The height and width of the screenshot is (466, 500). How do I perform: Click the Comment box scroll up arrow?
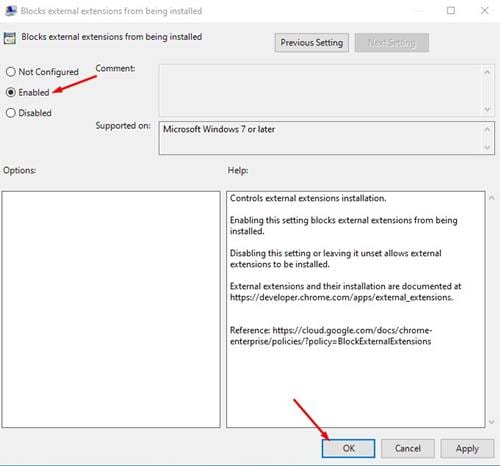coord(487,72)
